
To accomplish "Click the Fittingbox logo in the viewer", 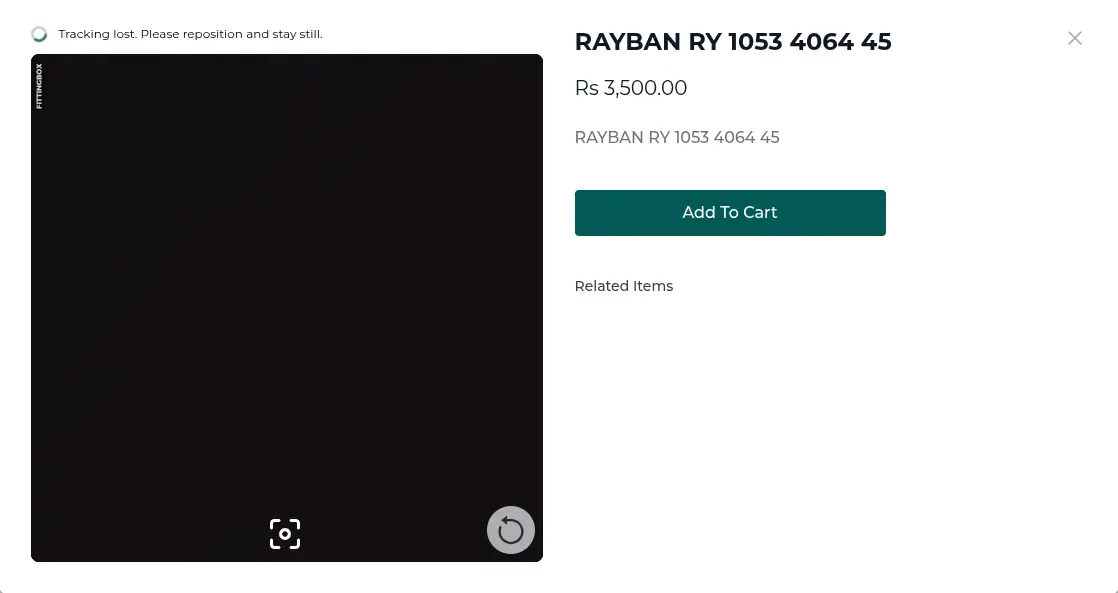I will (39, 86).
